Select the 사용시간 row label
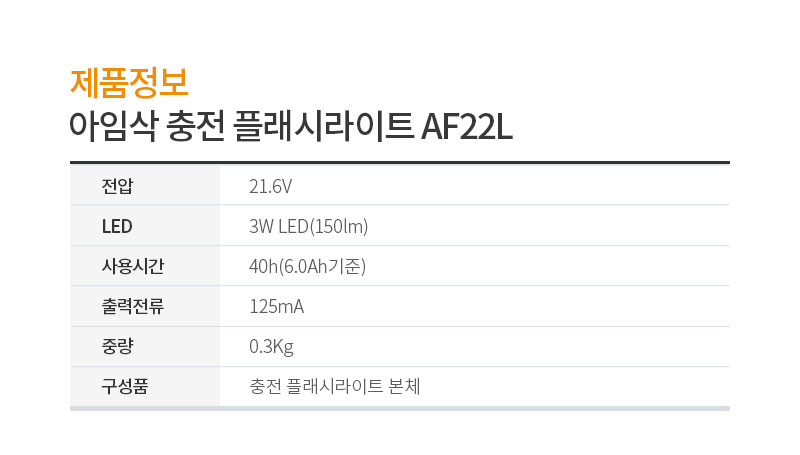 (x=133, y=266)
